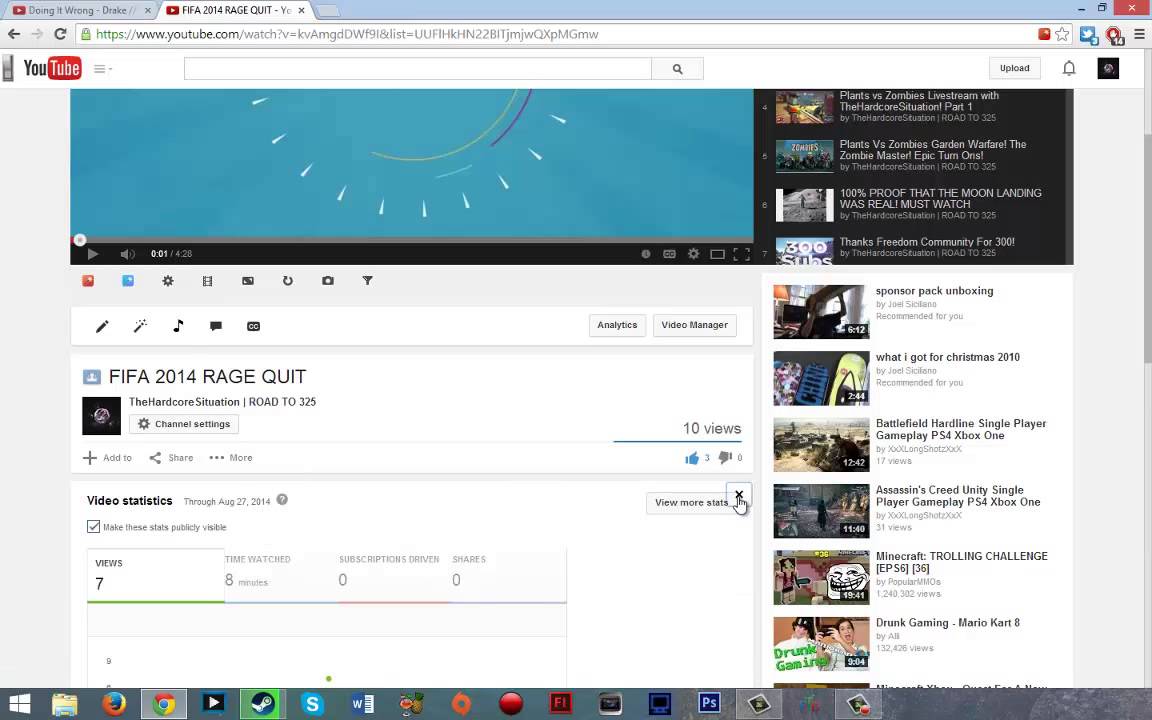Image resolution: width=1152 pixels, height=720 pixels.
Task: Click View more stats button
Action: [691, 503]
